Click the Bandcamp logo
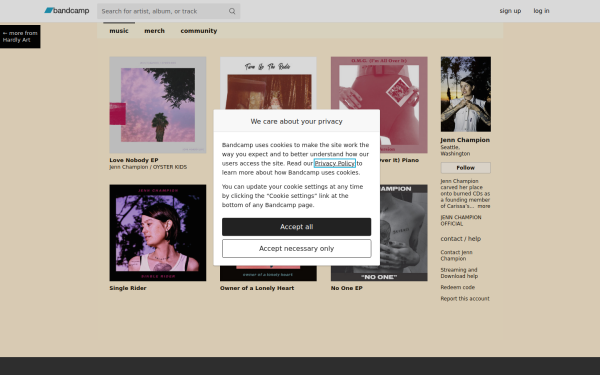600x375 pixels. 67,11
